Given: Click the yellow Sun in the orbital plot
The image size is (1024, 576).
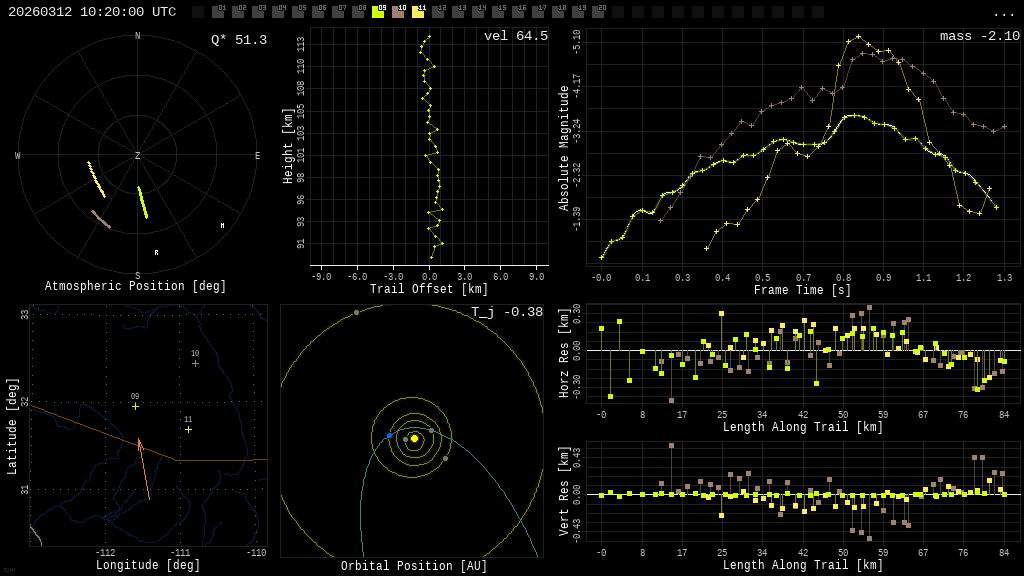Looking at the screenshot, I should tap(414, 438).
